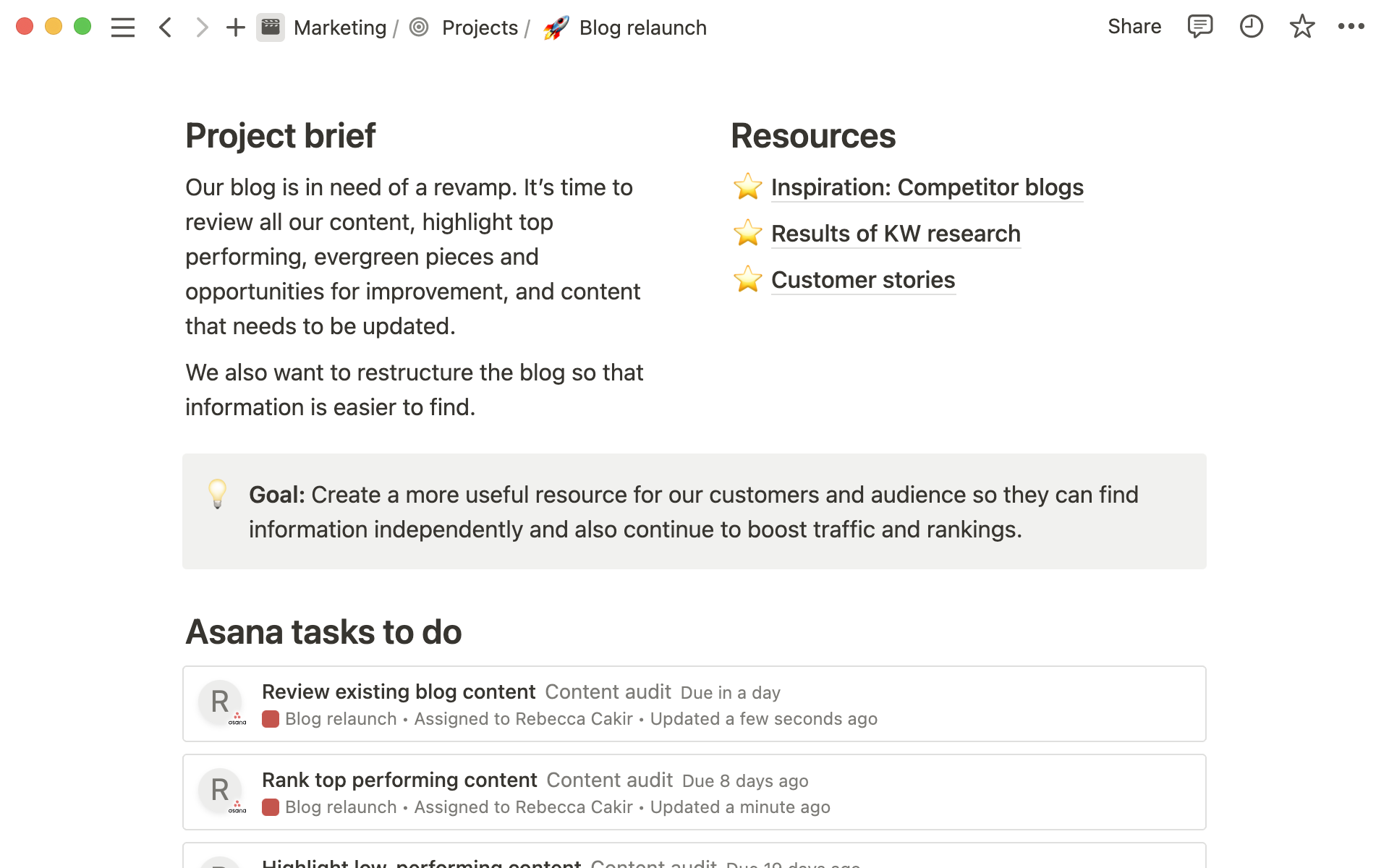
Task: Open Inspiration: Competitor blogs resource
Action: (x=927, y=187)
